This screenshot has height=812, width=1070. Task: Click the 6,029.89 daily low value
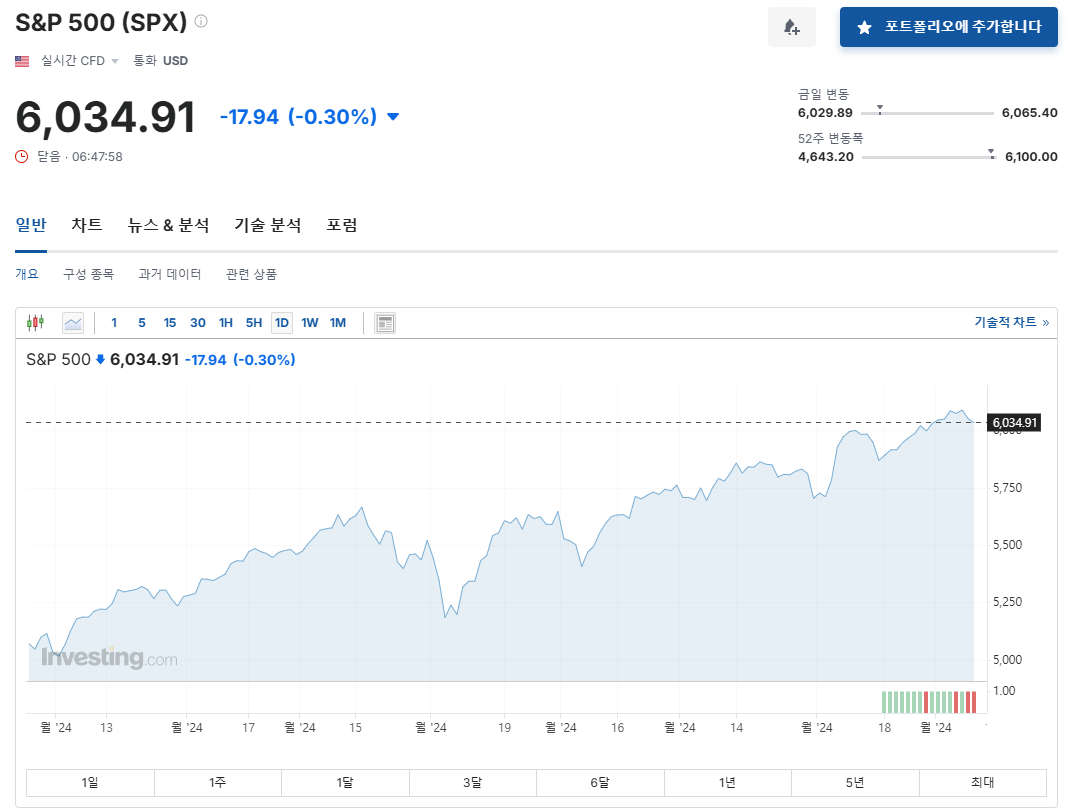pos(825,113)
